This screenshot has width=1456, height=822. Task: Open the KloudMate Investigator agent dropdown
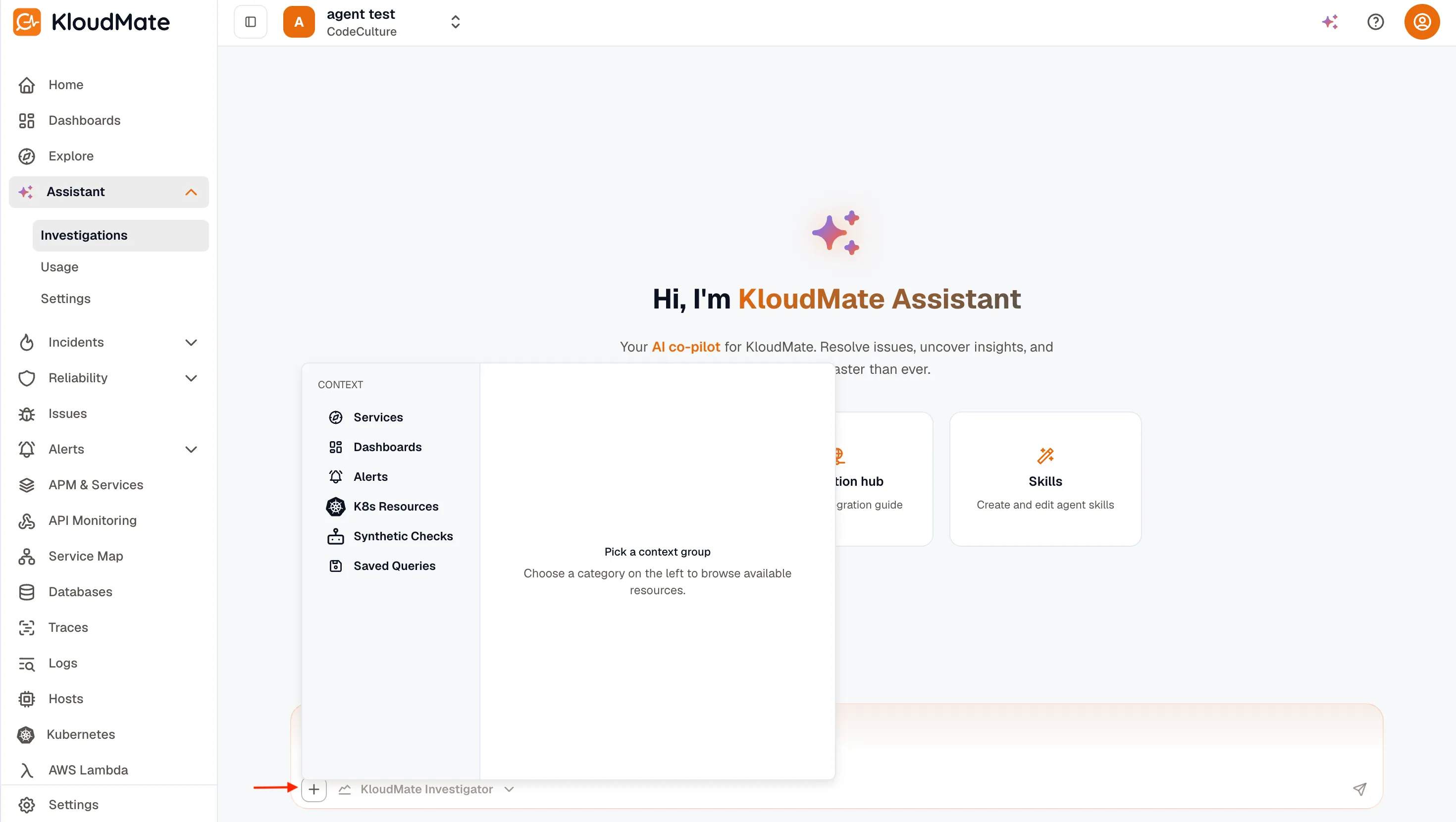(426, 789)
